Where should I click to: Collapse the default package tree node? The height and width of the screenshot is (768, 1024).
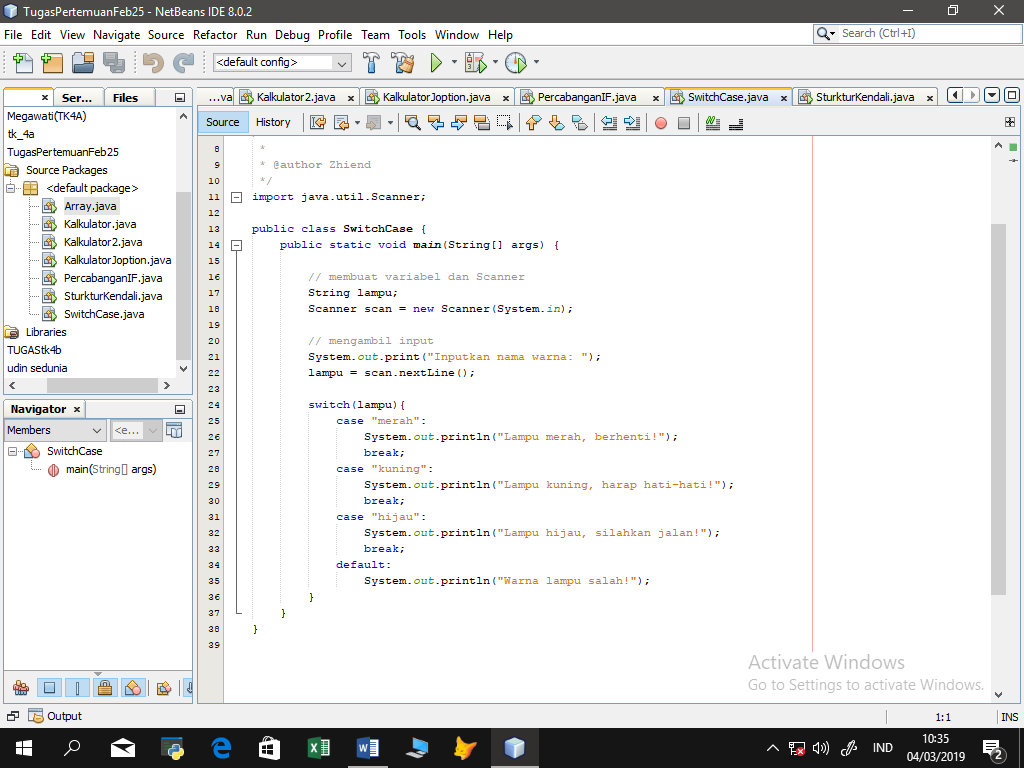point(12,188)
